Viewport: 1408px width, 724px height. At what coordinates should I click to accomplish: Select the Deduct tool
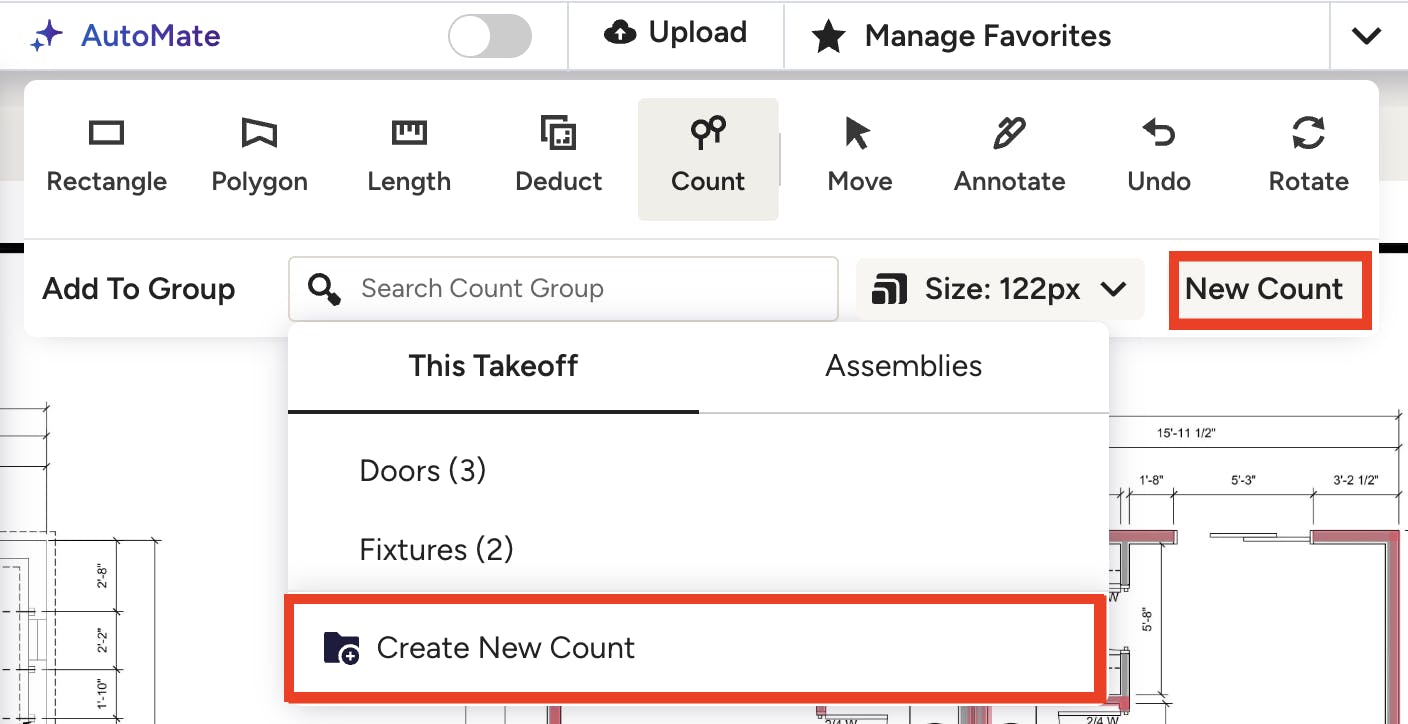pos(559,158)
